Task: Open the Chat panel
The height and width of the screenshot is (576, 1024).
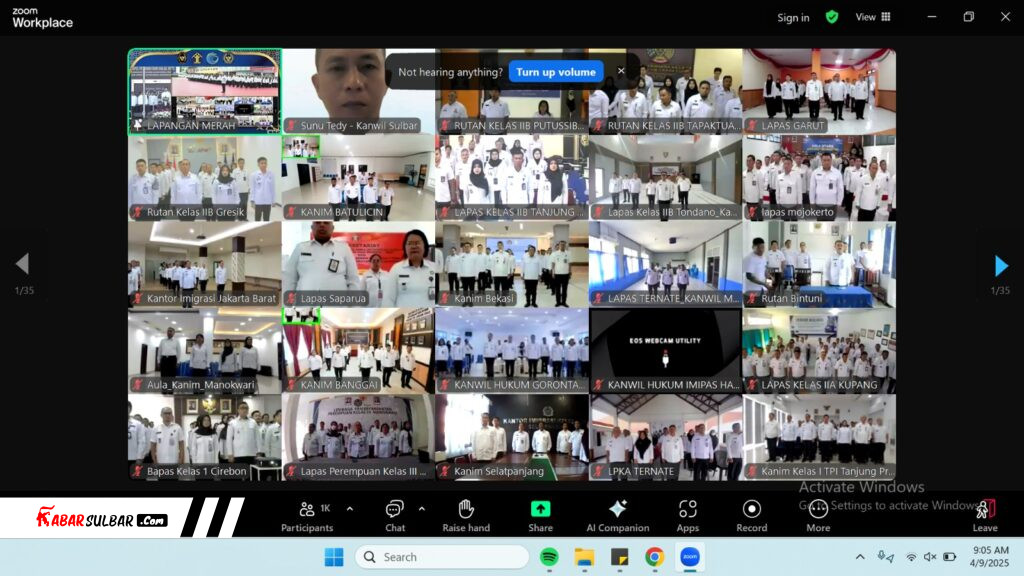Action: coord(395,515)
